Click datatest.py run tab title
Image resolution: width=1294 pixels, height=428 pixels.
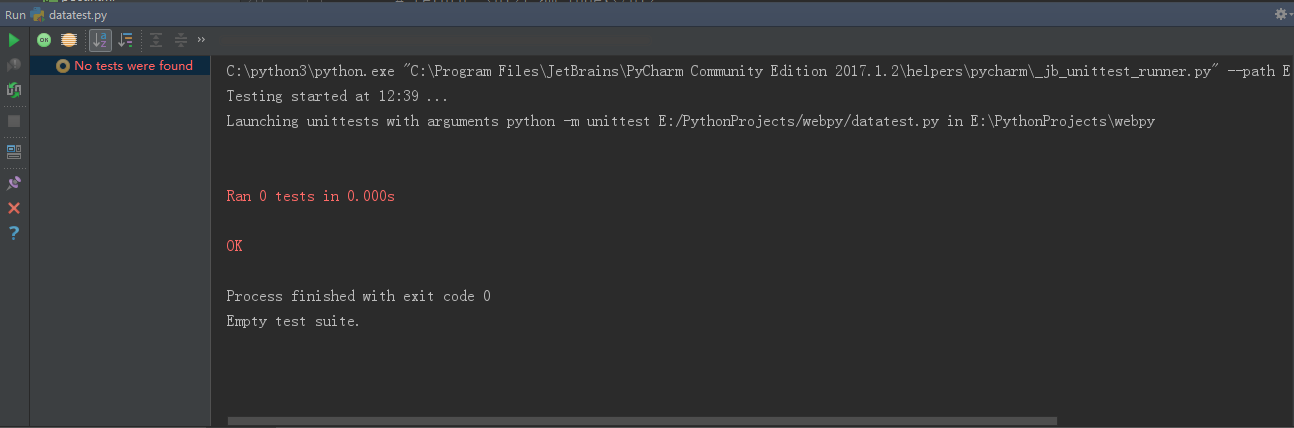[78, 15]
